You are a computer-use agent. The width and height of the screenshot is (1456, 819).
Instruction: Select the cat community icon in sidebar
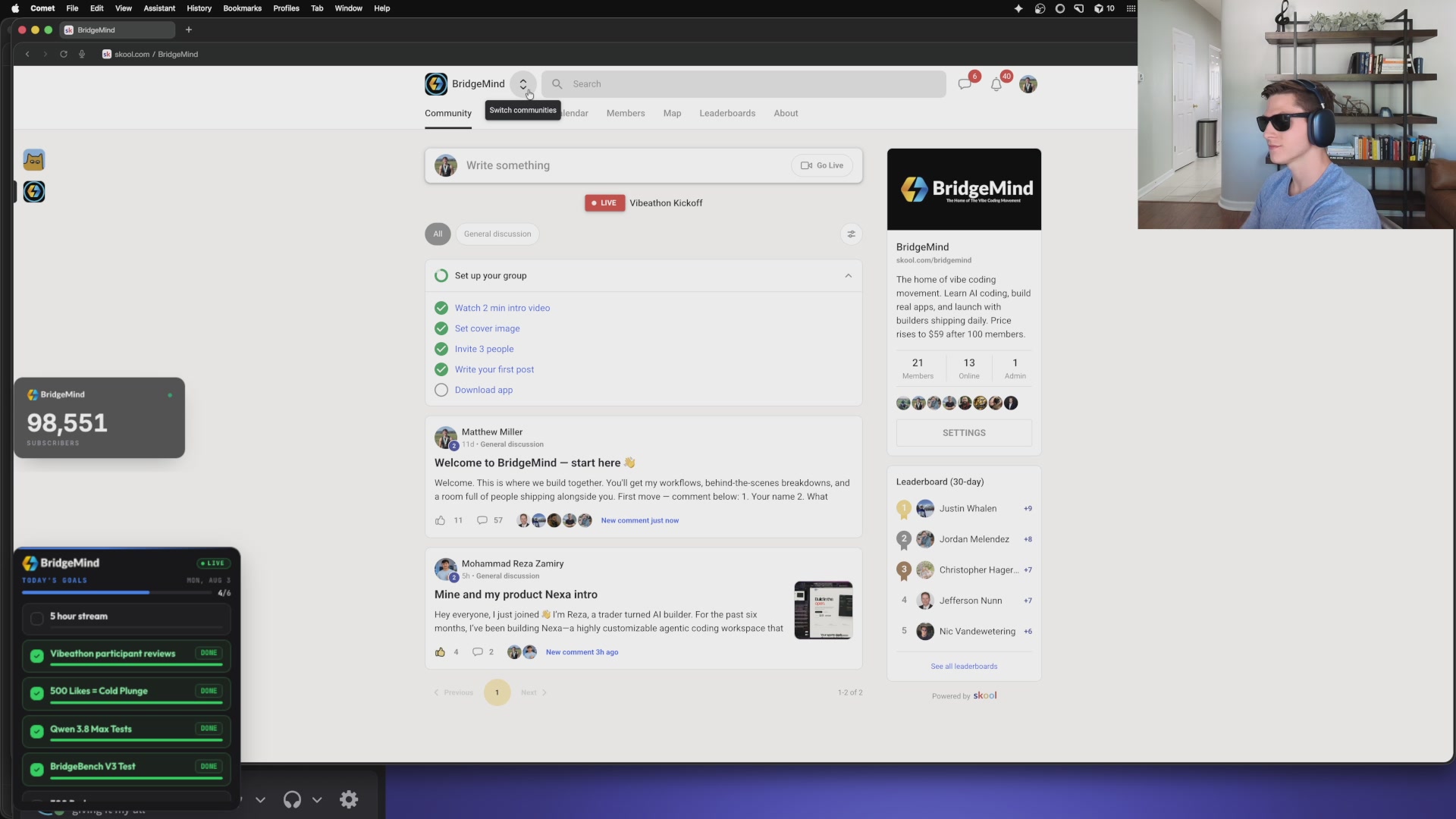[x=34, y=160]
